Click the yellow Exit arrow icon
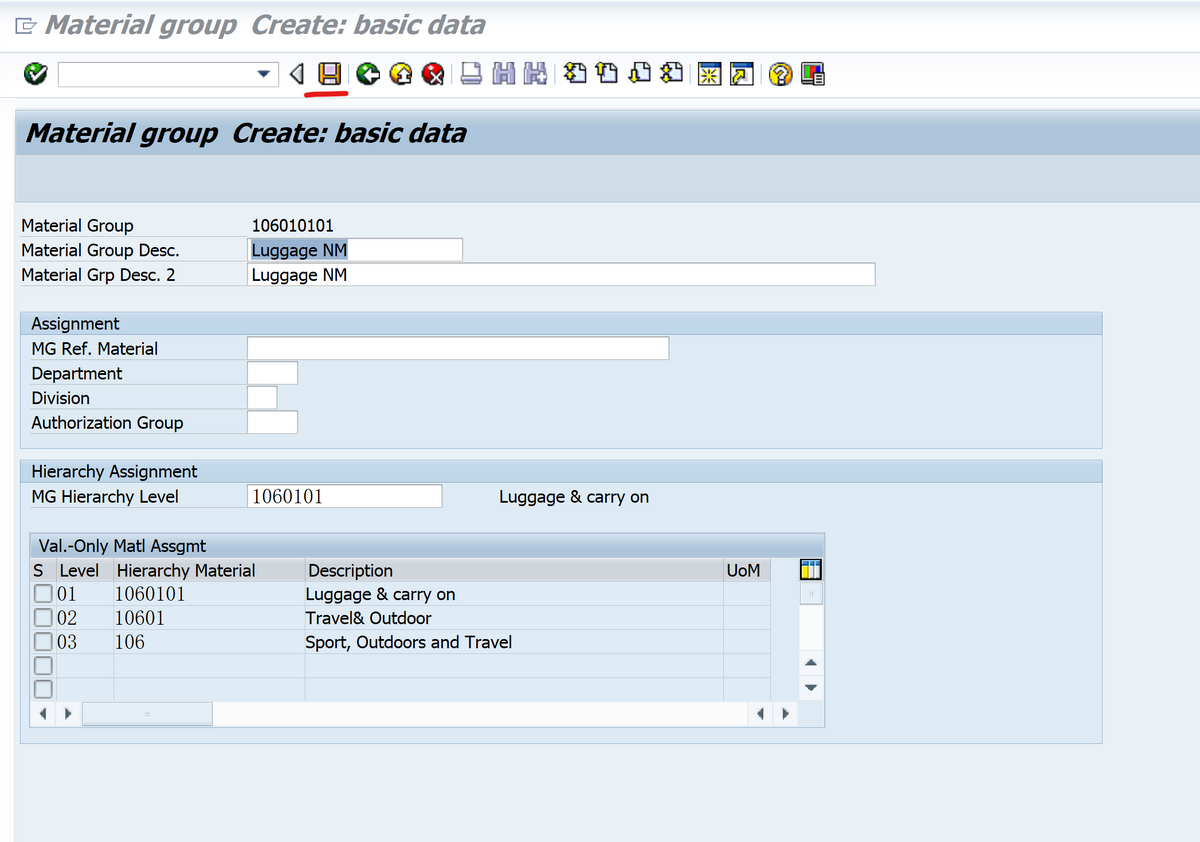The height and width of the screenshot is (842, 1200). tap(401, 74)
